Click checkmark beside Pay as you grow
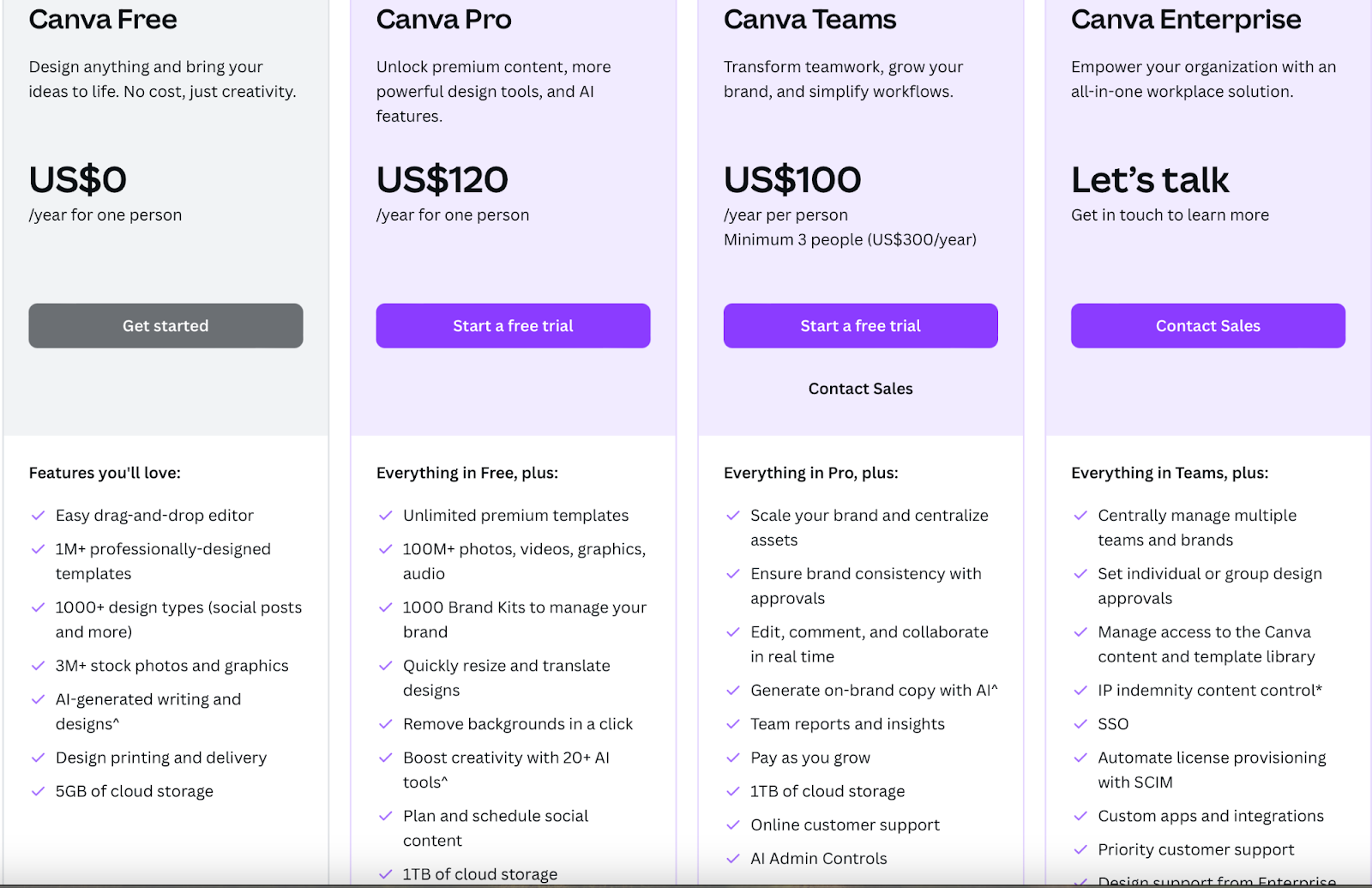 732,758
